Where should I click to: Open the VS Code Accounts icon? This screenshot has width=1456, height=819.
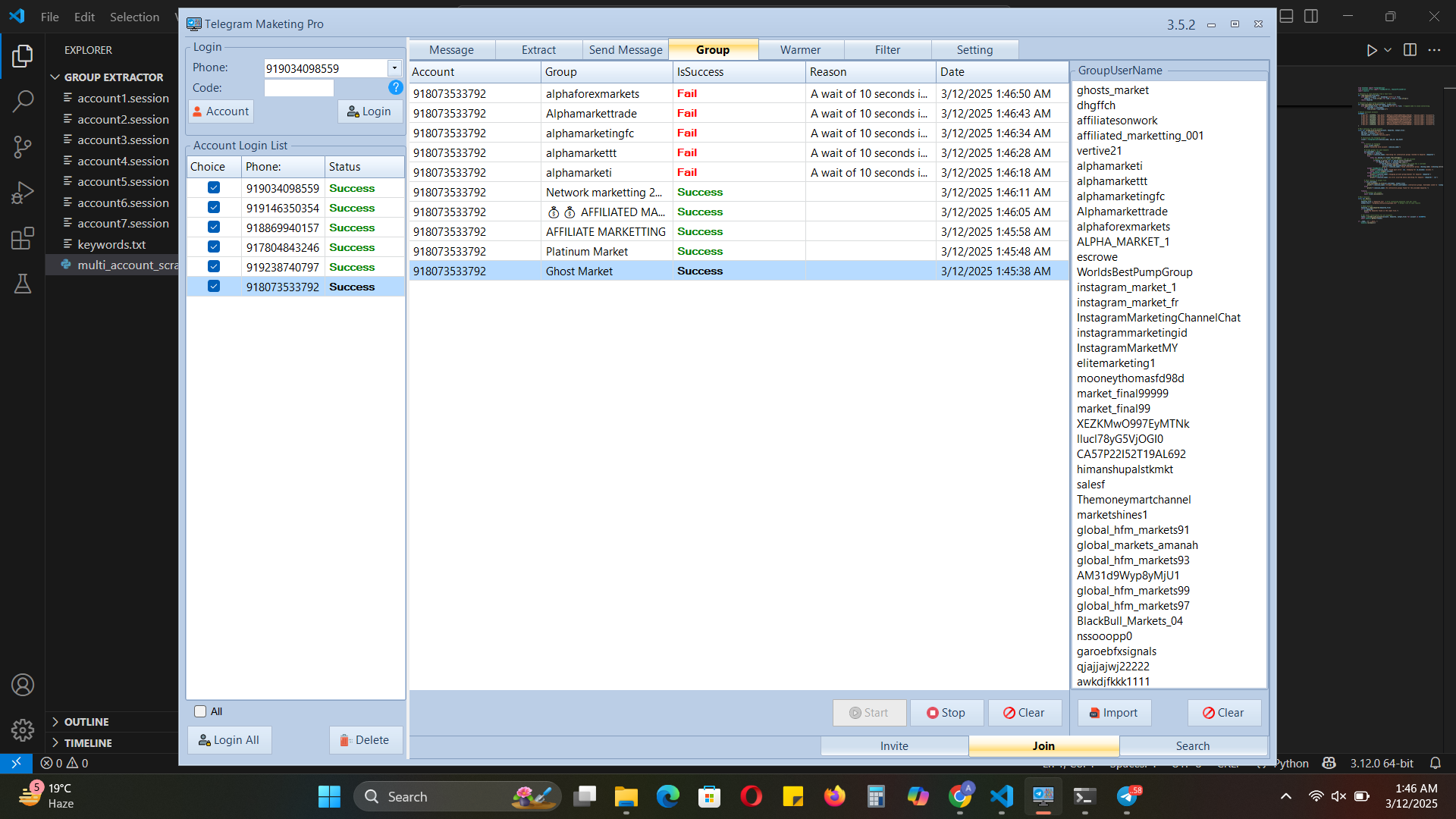pos(23,685)
